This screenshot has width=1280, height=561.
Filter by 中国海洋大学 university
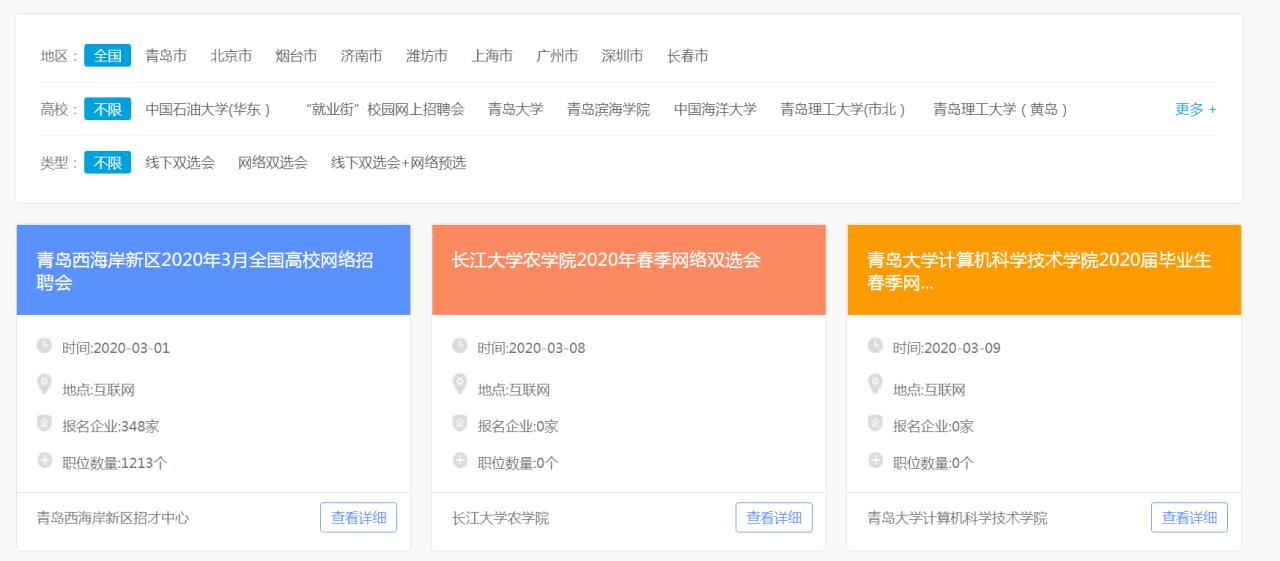[x=715, y=109]
